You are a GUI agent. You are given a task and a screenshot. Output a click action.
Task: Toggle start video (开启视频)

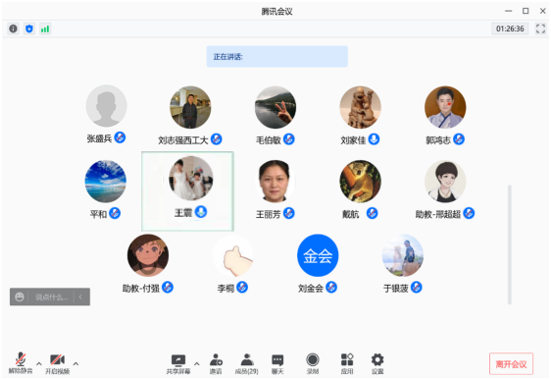point(57,364)
